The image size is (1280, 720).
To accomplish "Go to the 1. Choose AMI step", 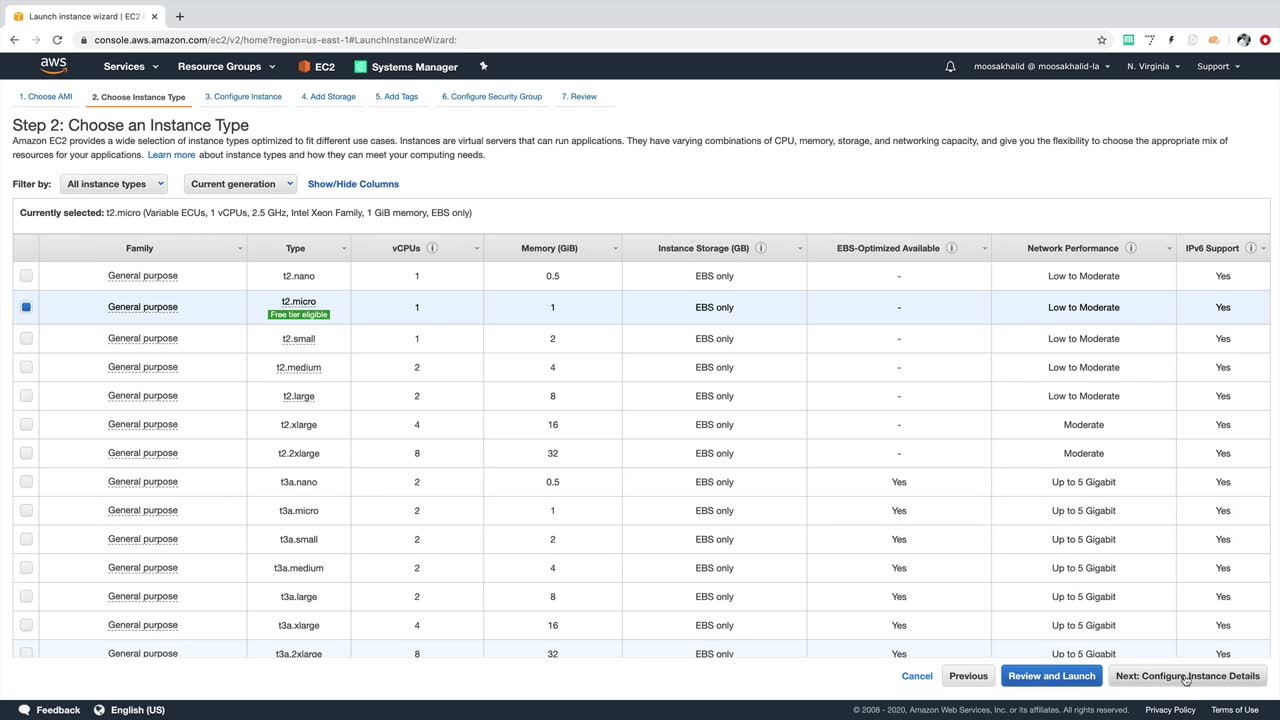I will (46, 97).
